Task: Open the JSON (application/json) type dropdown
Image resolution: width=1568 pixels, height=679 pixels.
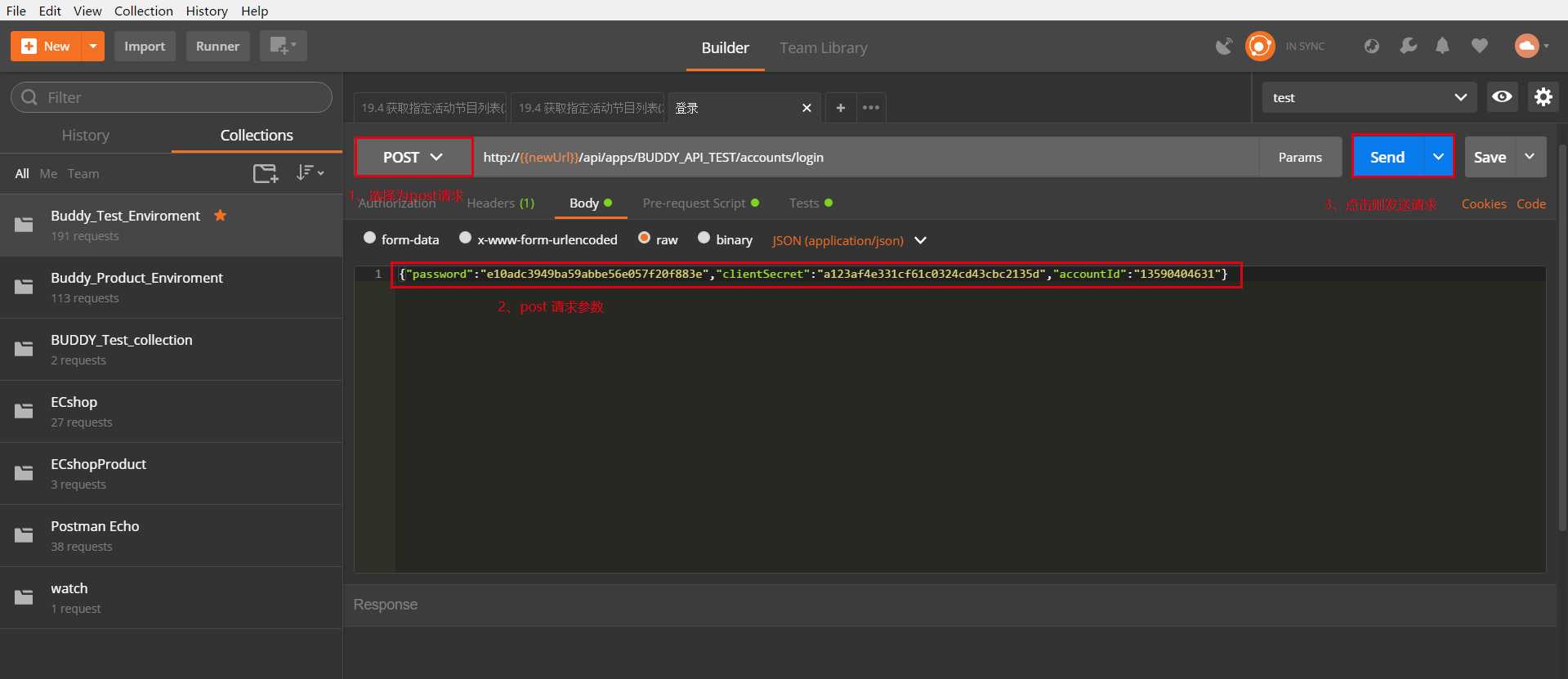Action: point(849,240)
